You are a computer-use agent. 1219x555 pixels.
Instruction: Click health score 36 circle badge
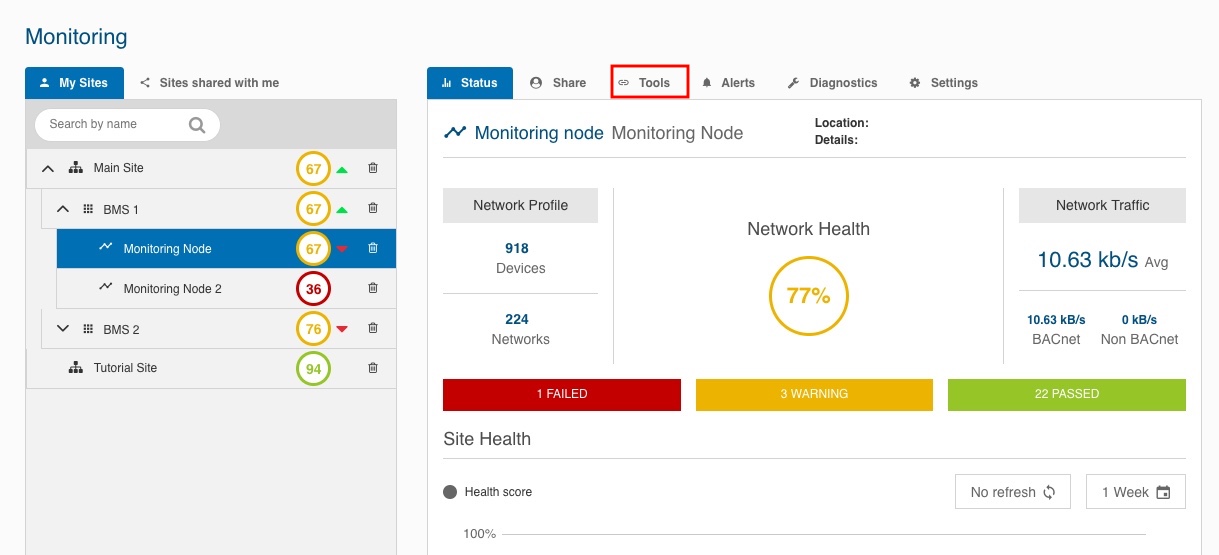click(313, 289)
